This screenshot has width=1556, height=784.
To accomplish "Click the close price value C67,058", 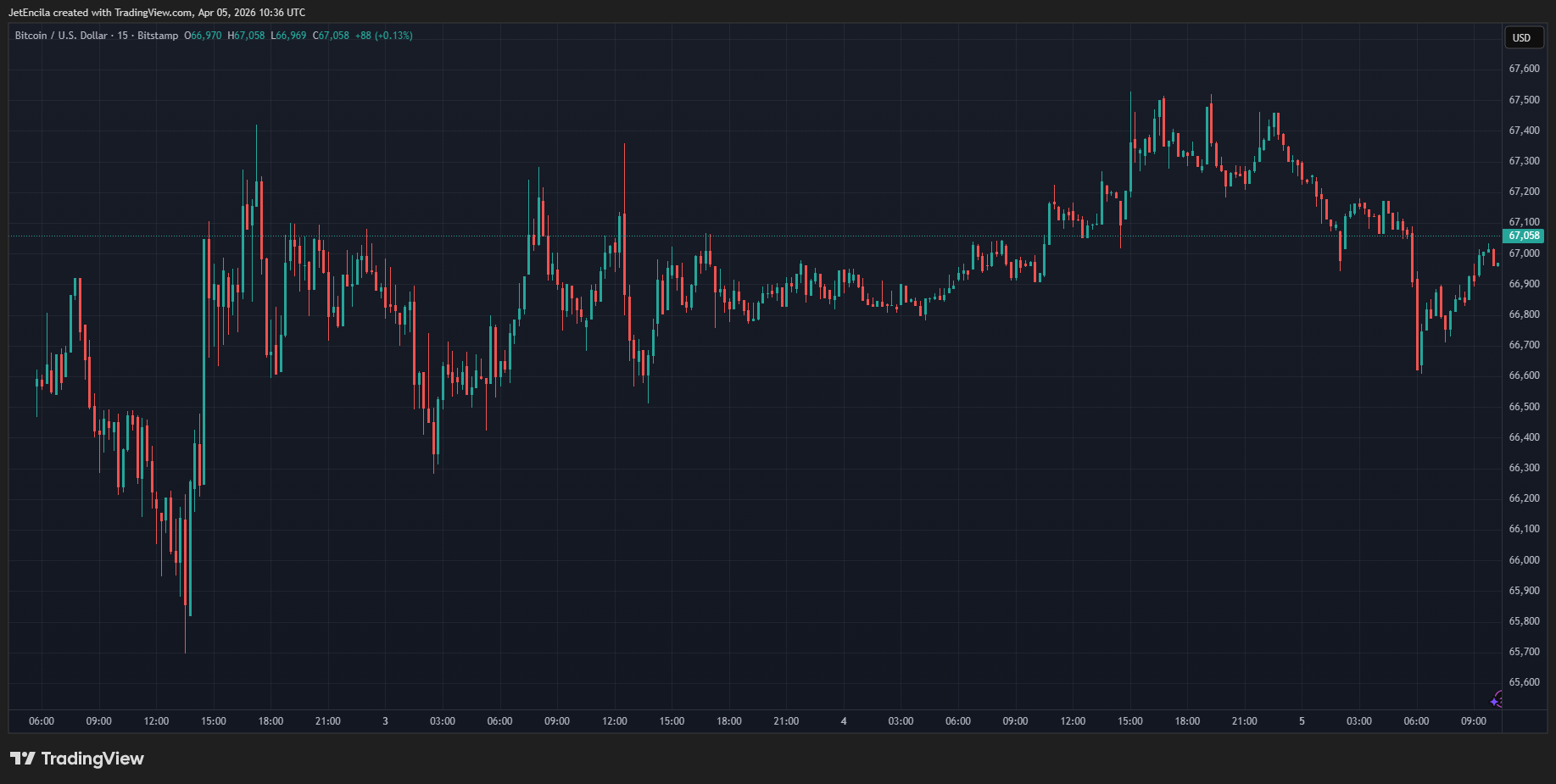I will 331,36.
